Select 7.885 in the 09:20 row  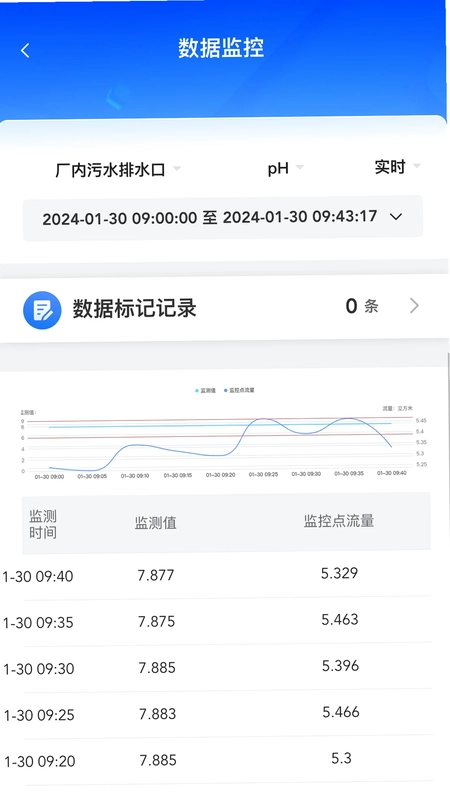click(158, 760)
